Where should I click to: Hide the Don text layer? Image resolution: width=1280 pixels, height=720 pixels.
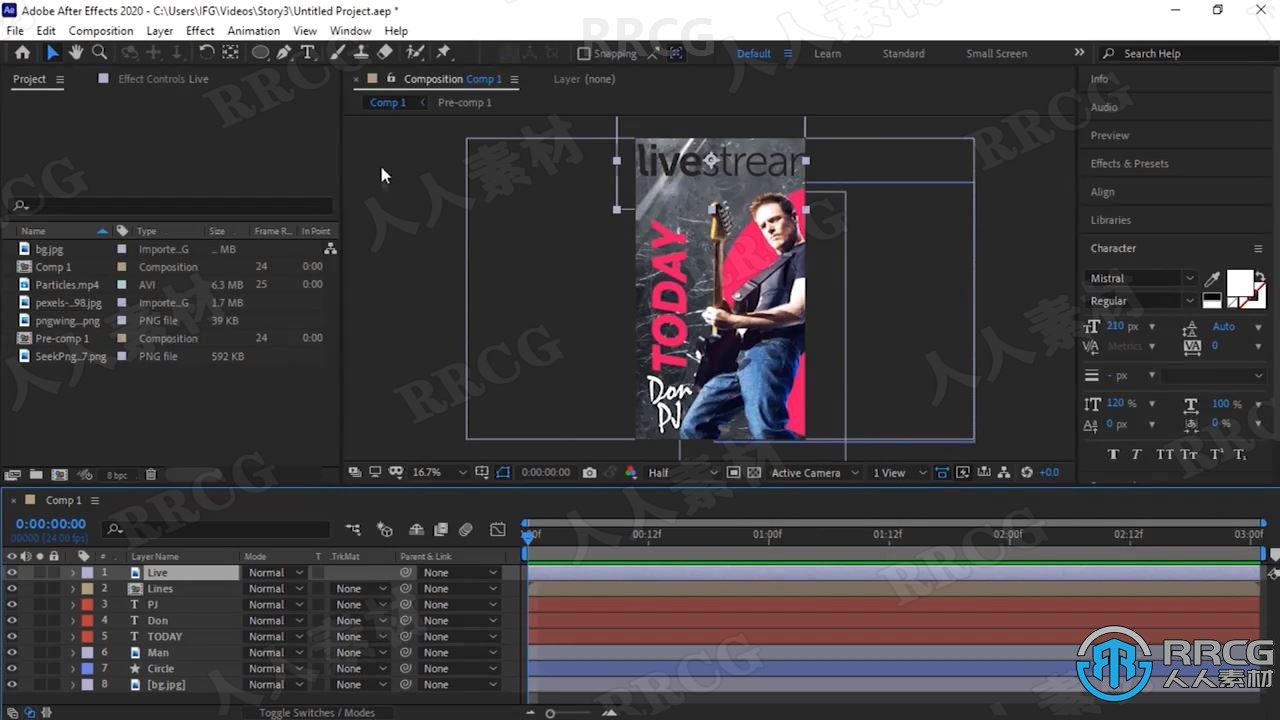click(x=12, y=621)
